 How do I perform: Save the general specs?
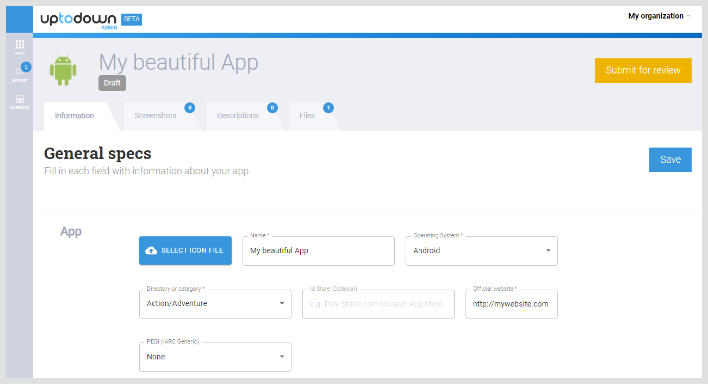[670, 159]
